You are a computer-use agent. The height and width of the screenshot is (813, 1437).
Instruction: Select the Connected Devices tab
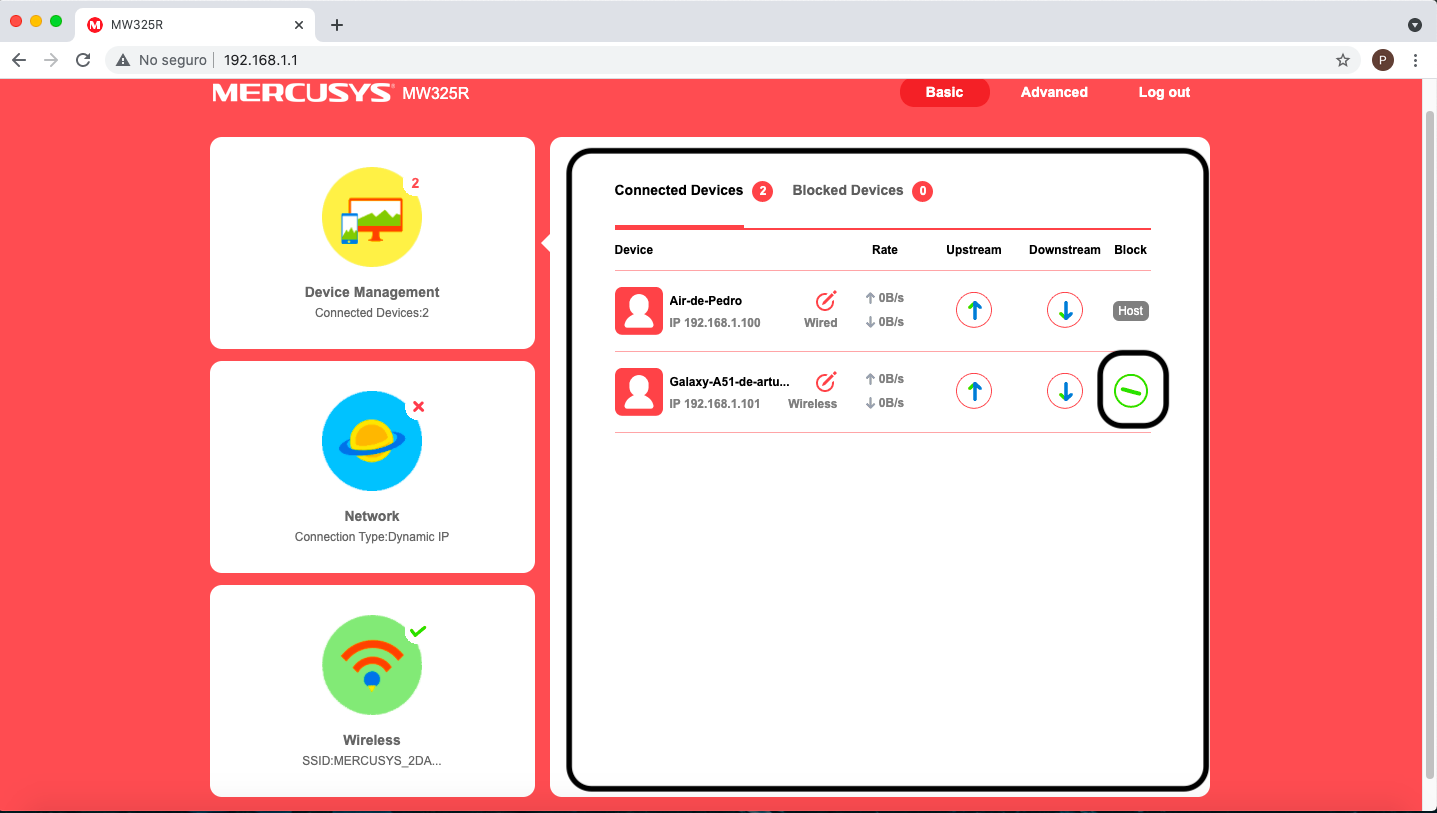coord(678,190)
